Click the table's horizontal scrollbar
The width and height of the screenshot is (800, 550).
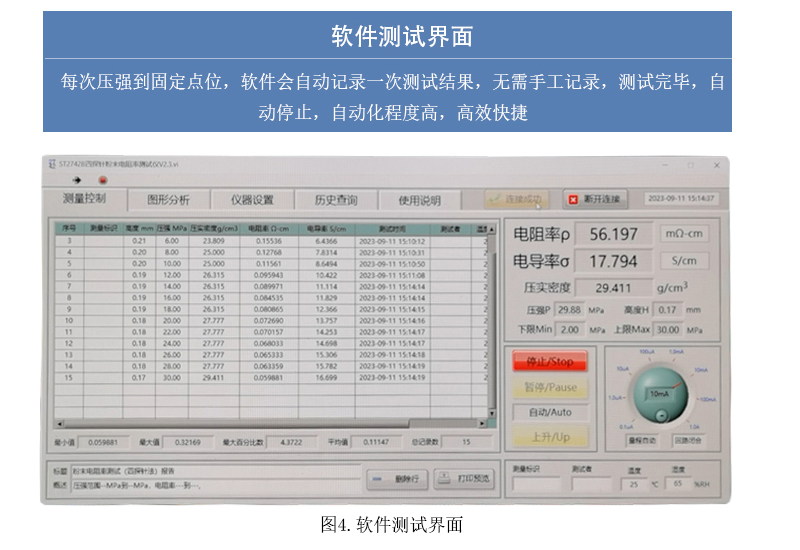click(270, 423)
